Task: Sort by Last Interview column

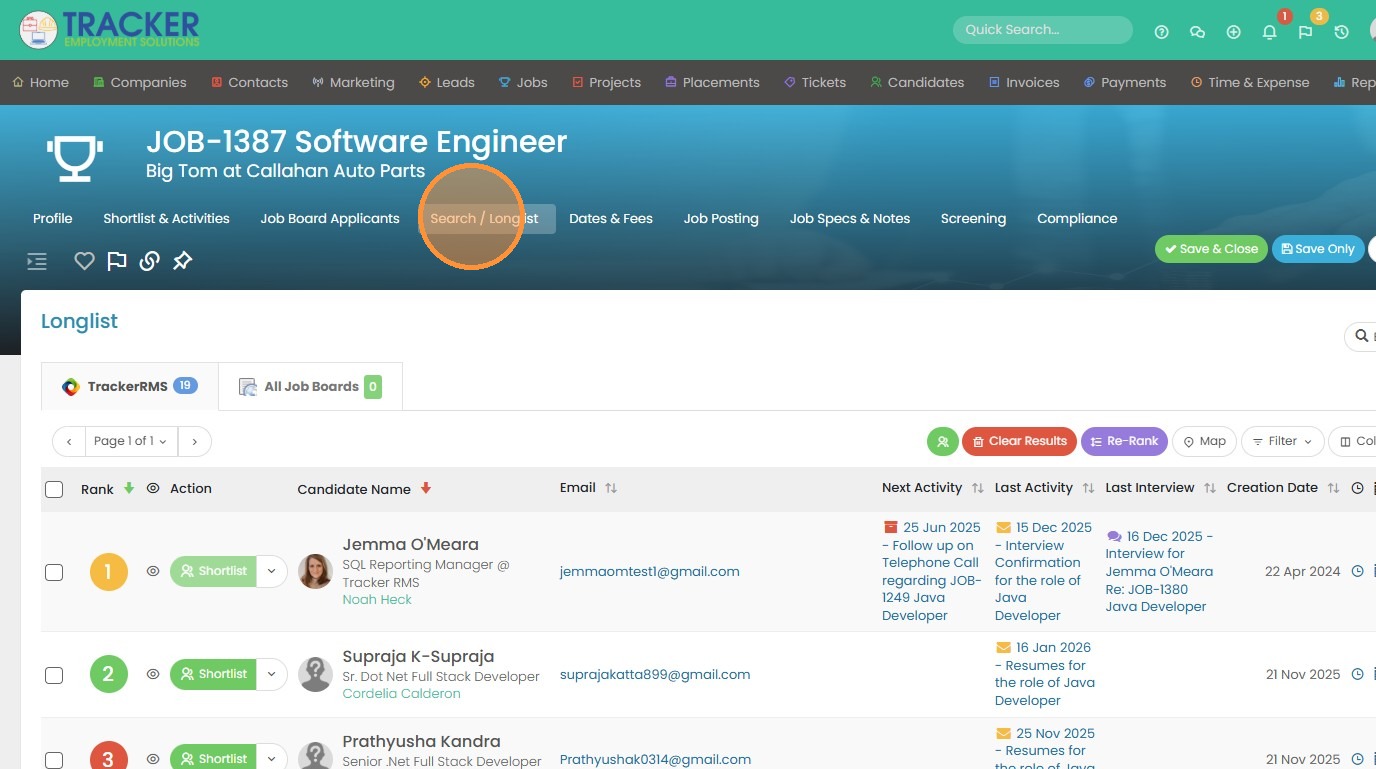Action: tap(1210, 488)
